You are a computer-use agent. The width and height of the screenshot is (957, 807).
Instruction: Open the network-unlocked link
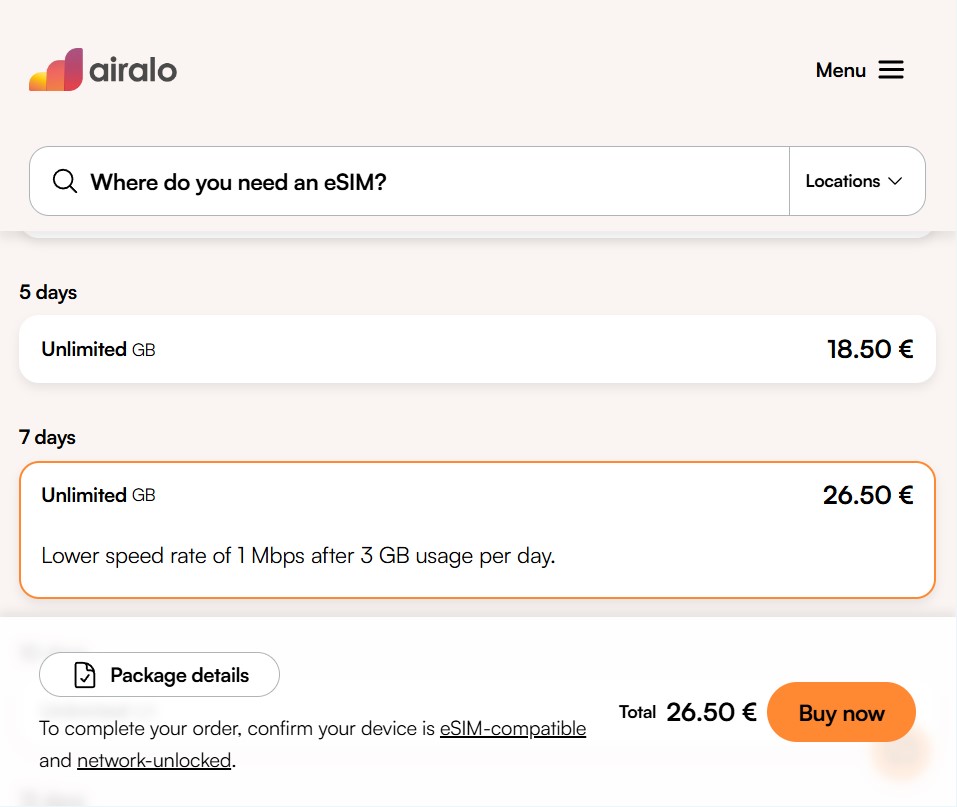coord(154,760)
